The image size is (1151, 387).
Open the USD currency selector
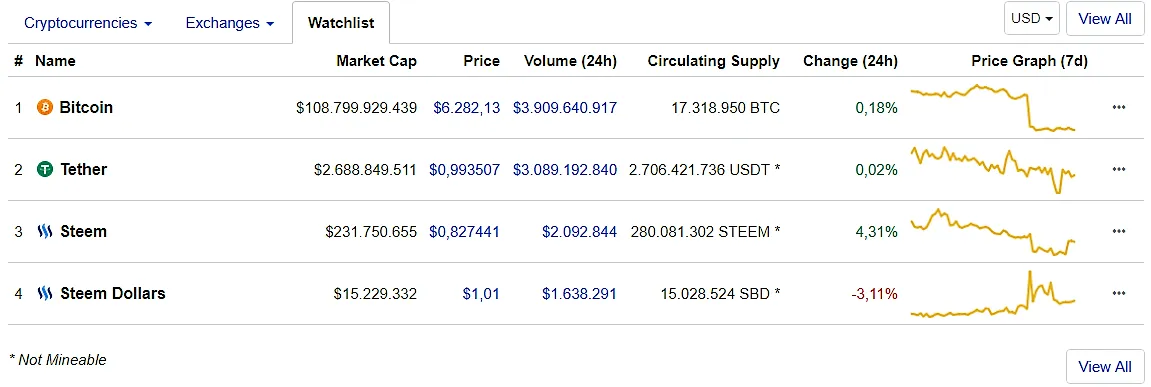click(x=1031, y=18)
